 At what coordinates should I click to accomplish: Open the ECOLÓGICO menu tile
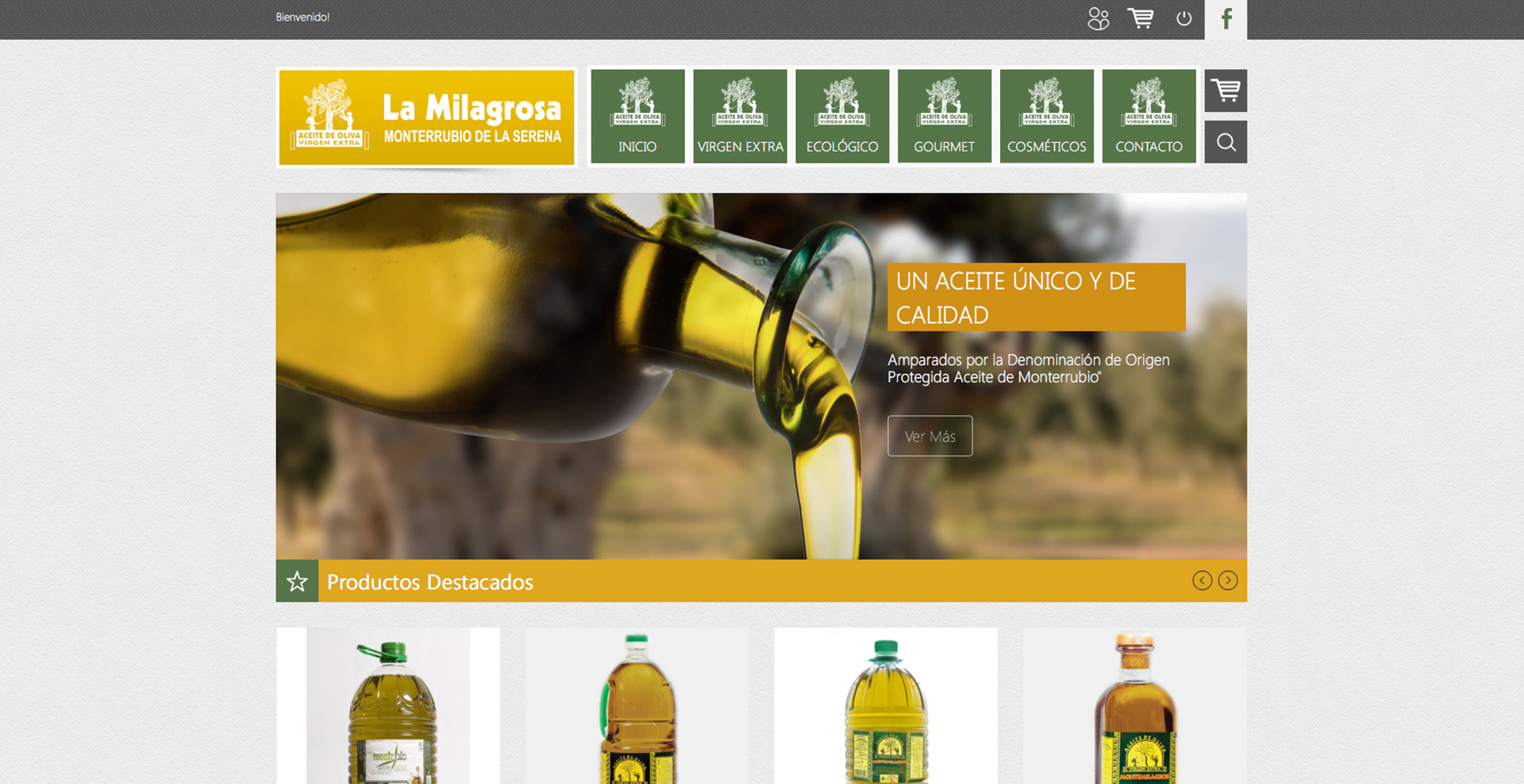click(x=842, y=117)
